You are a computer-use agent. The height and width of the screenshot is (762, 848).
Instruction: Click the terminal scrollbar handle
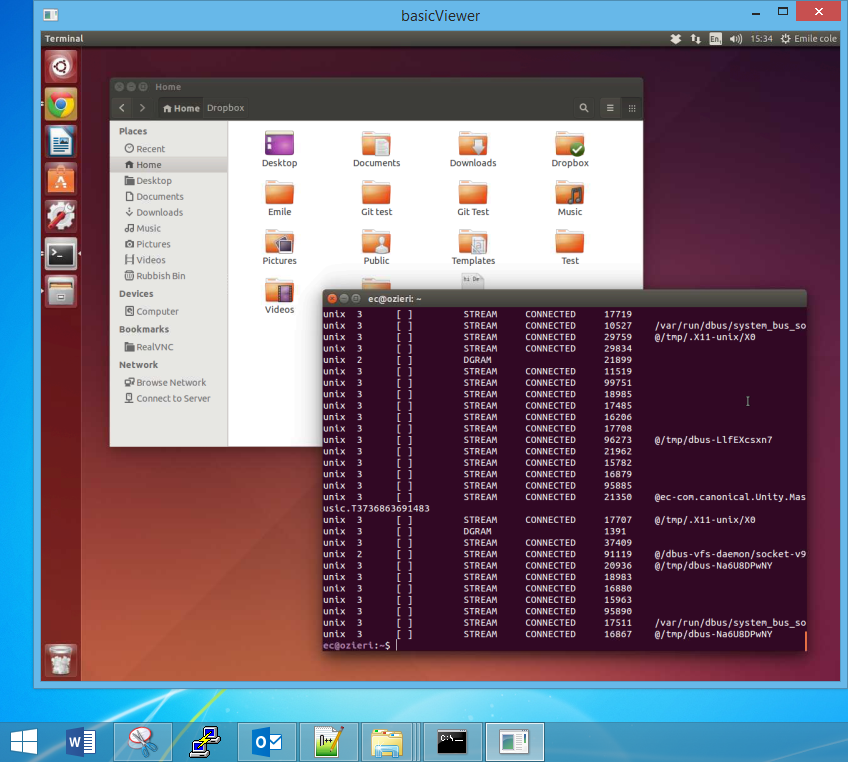(x=805, y=641)
